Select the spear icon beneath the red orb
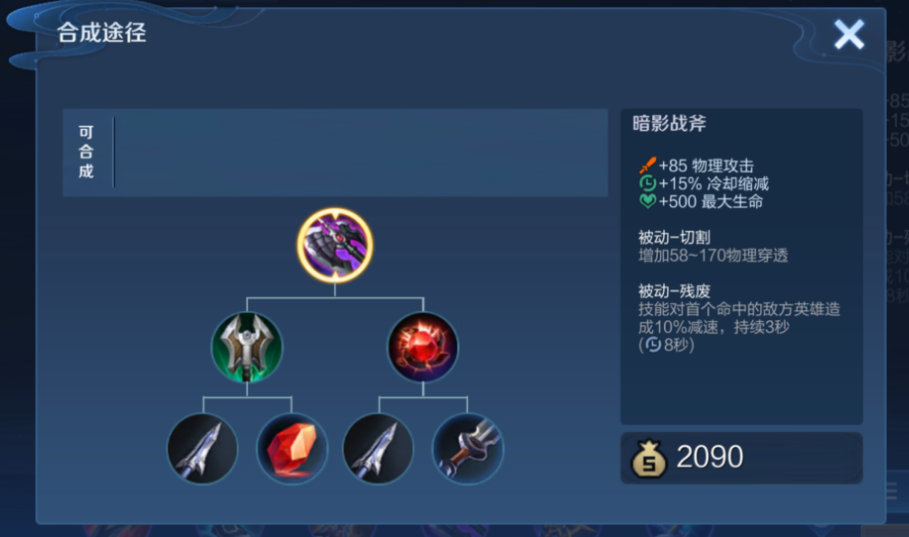The width and height of the screenshot is (909, 537). [x=378, y=449]
